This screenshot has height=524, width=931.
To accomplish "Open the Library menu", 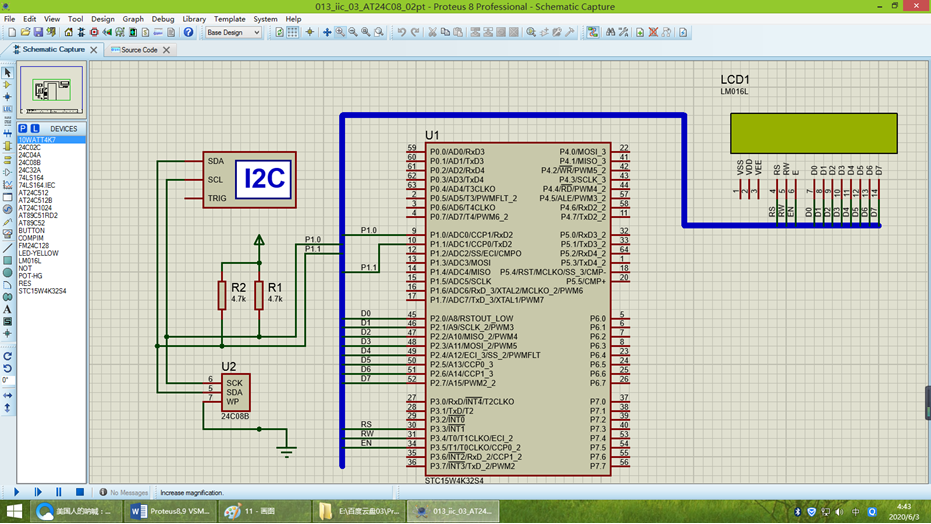I will 194,19.
